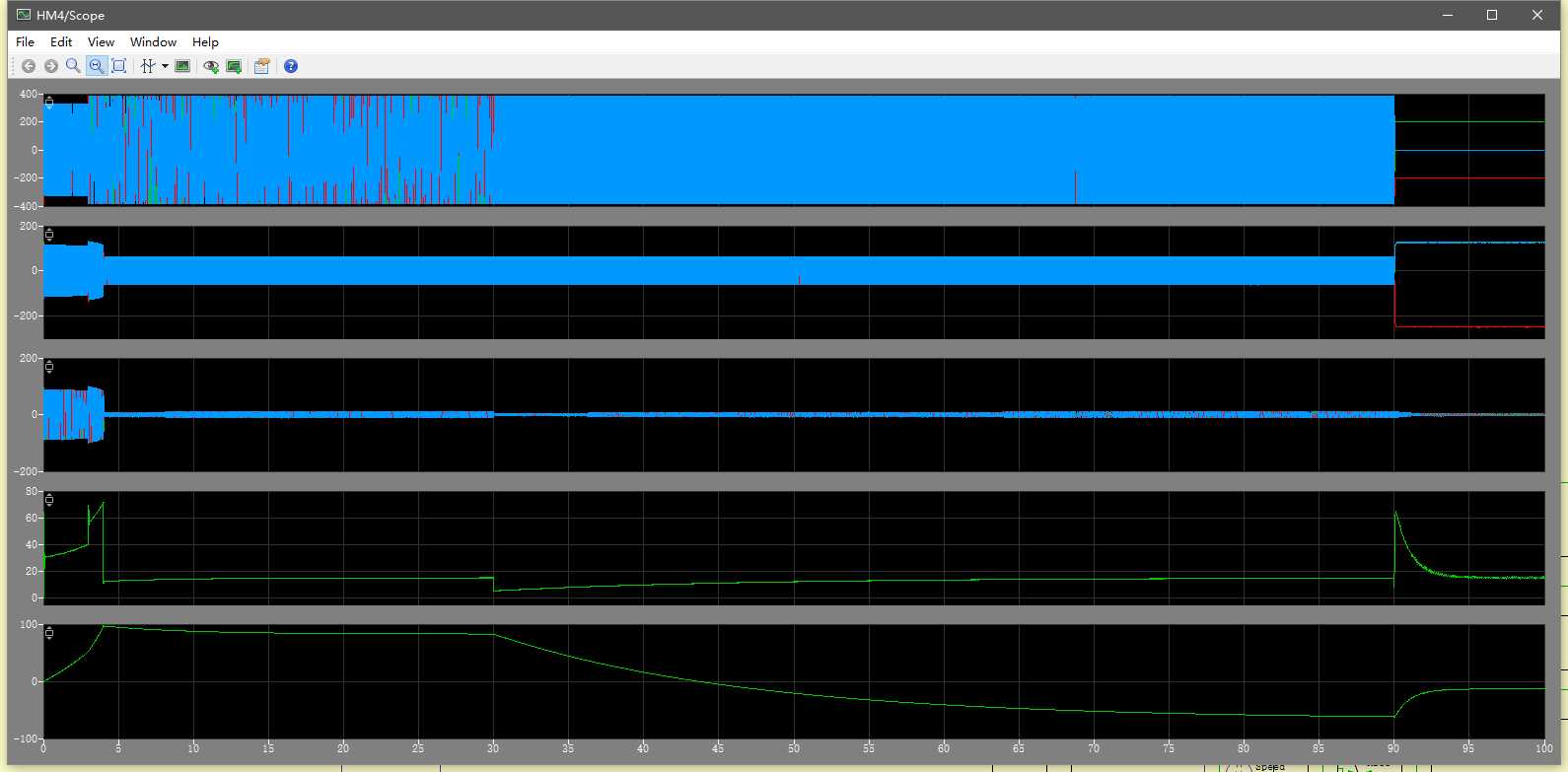1568x772 pixels.
Task: Click the green screen icon with the plus
Action: coord(234,66)
